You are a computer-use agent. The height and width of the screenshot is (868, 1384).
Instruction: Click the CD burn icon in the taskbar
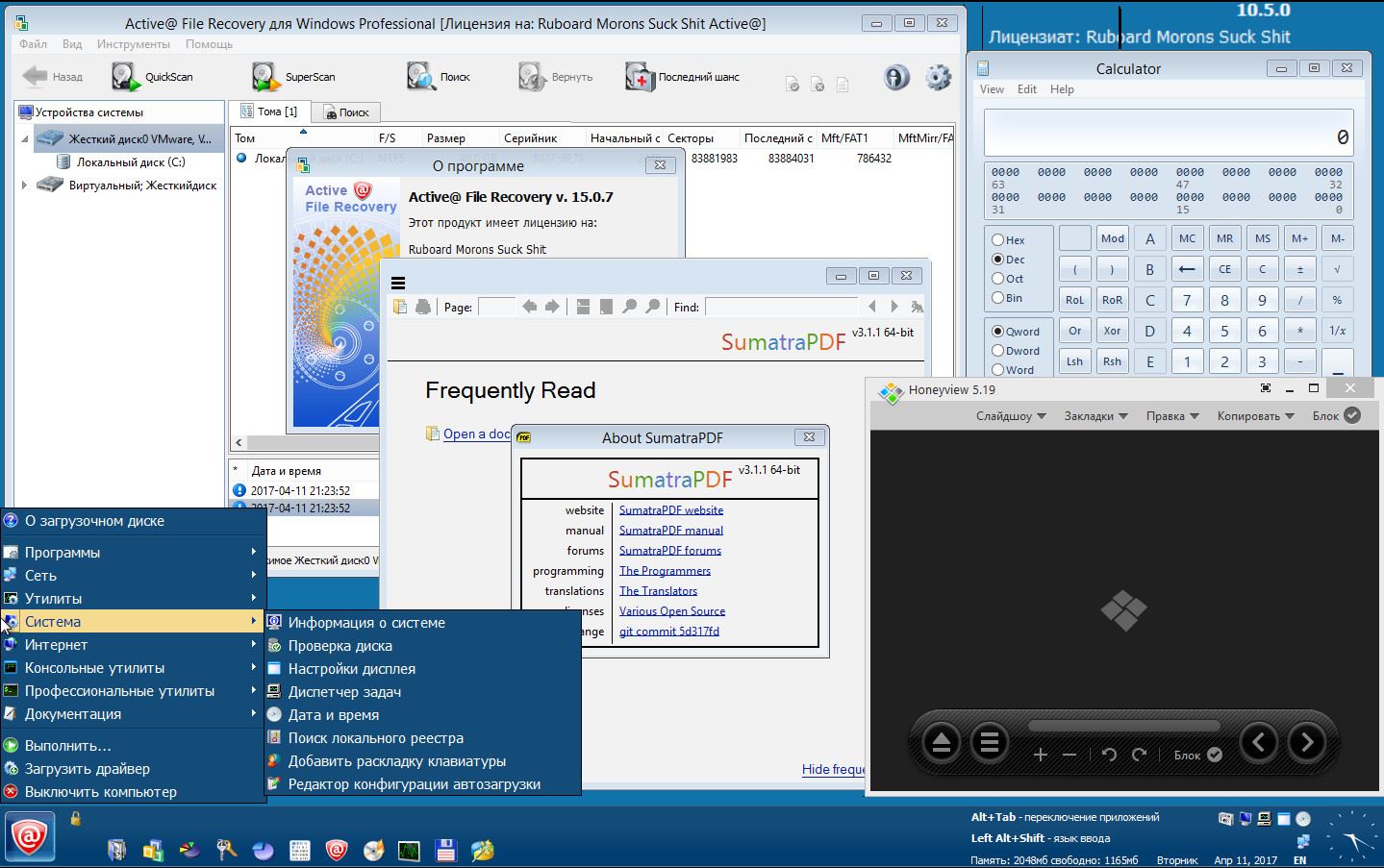pos(373,850)
